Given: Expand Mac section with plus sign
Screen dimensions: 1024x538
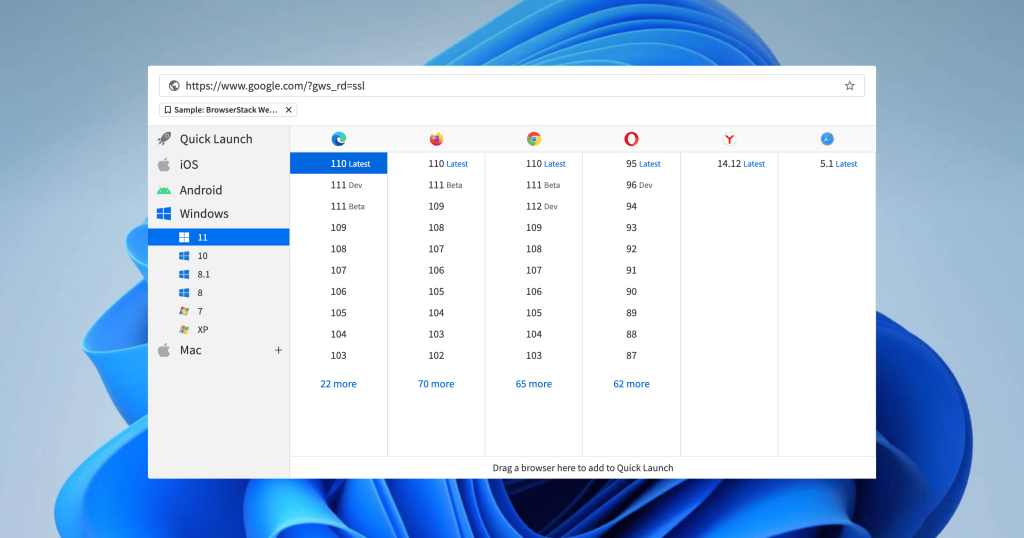Looking at the screenshot, I should pyautogui.click(x=278, y=350).
